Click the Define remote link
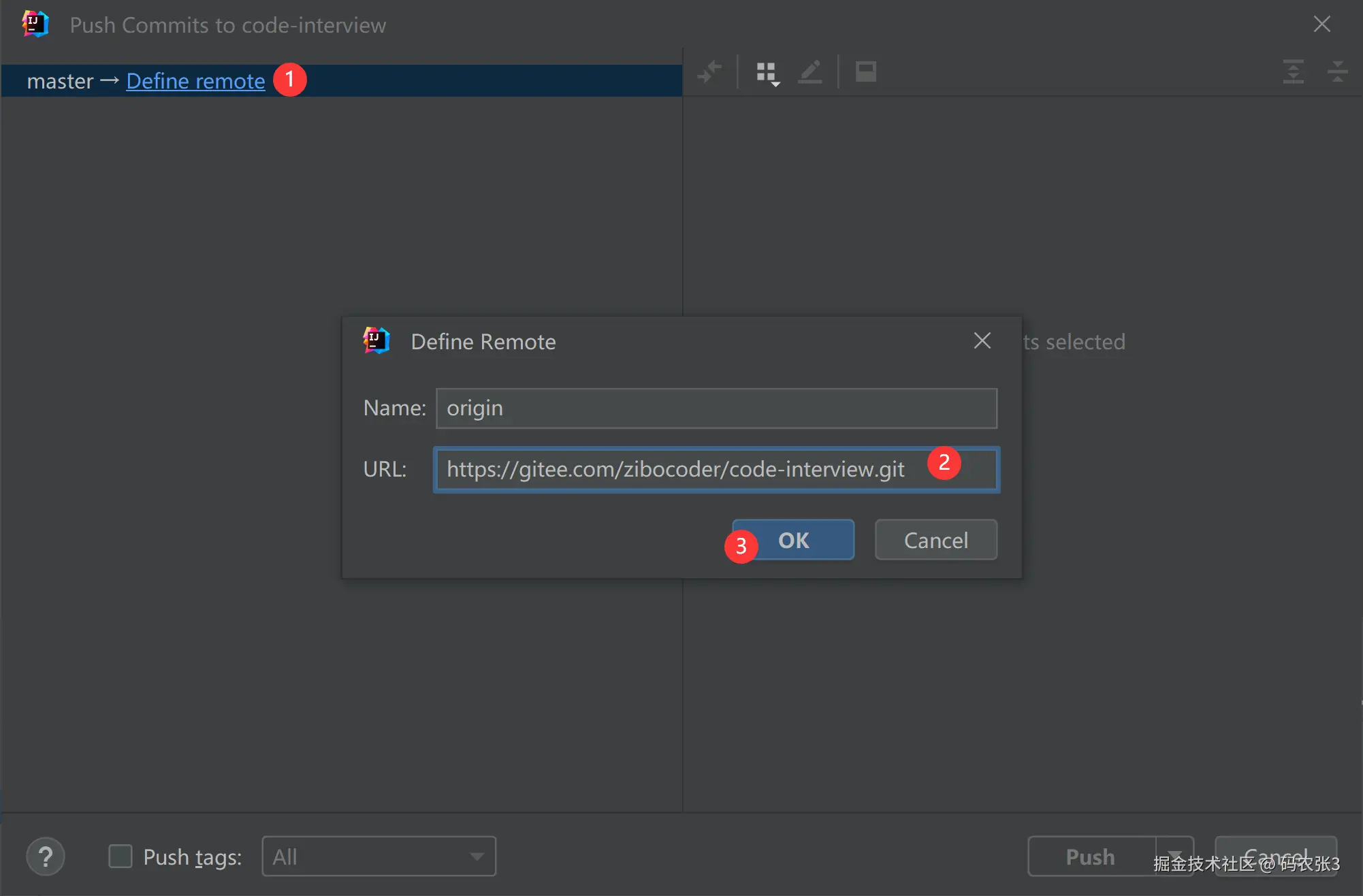Screen dimensions: 1363x896 (x=195, y=81)
